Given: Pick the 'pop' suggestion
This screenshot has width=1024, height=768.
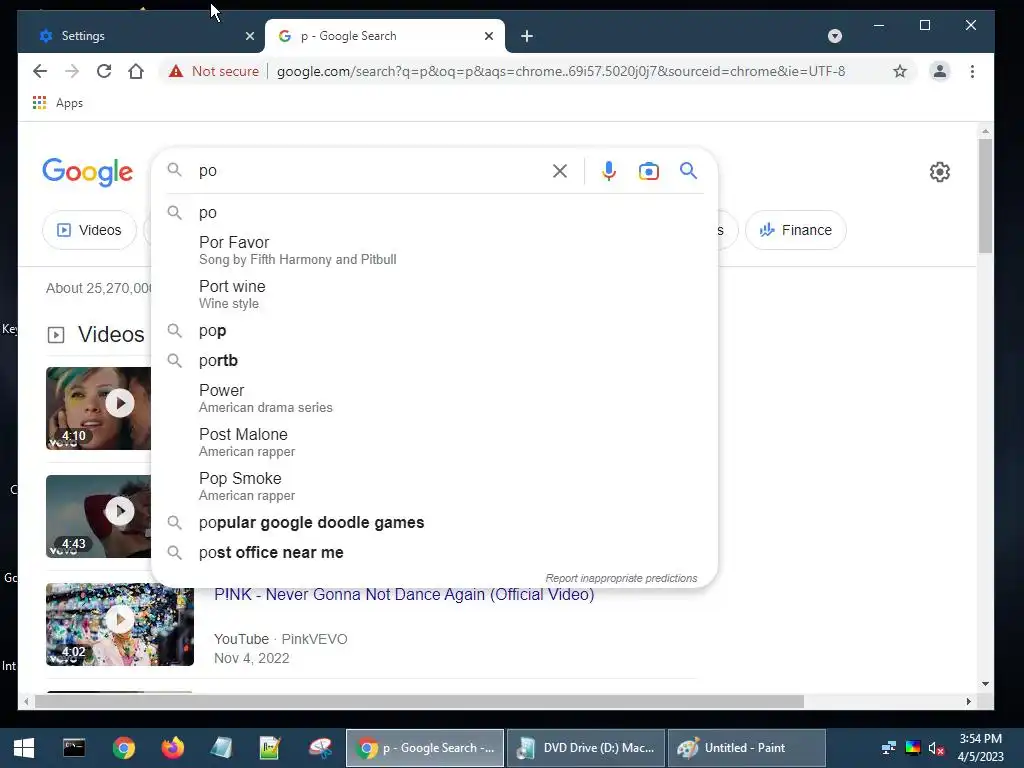Looking at the screenshot, I should click(434, 330).
